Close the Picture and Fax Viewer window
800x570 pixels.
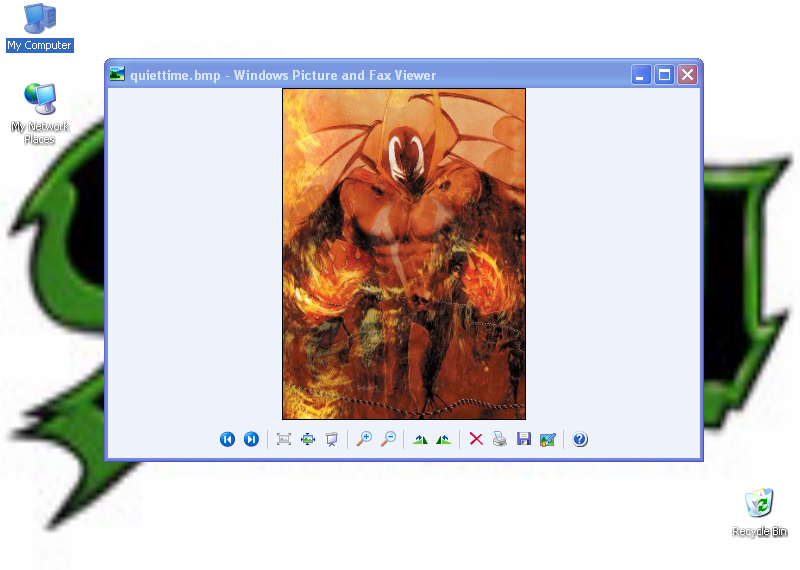pyautogui.click(x=687, y=75)
